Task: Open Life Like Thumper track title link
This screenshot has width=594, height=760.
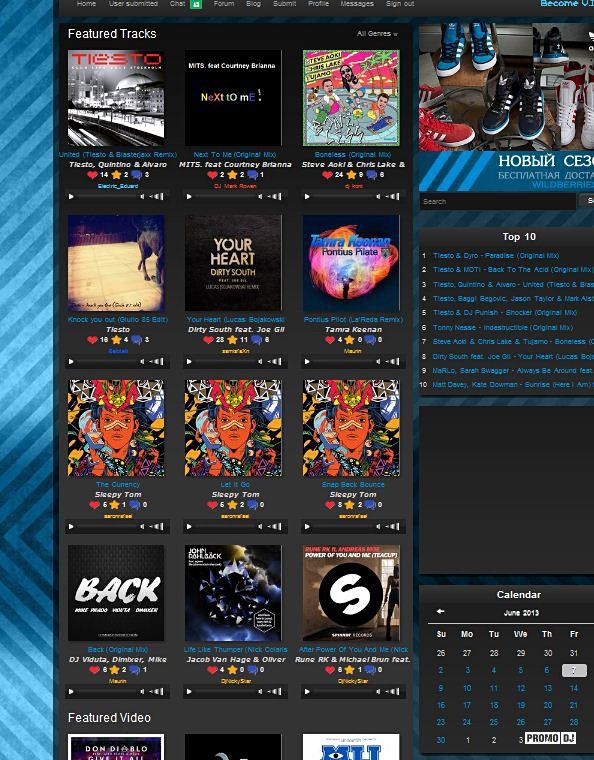Action: [235, 649]
